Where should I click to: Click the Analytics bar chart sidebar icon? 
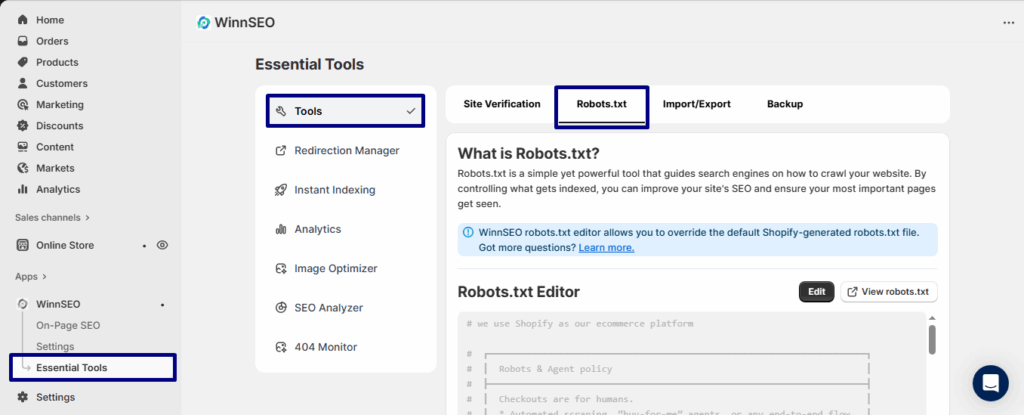pos(23,190)
